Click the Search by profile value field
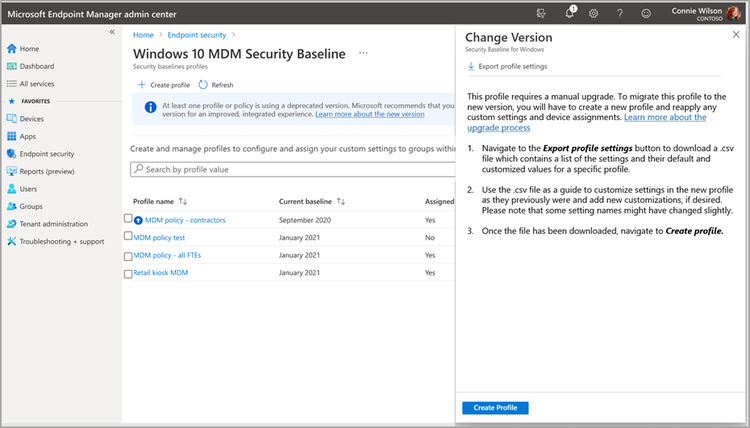750x428 pixels. coord(290,170)
